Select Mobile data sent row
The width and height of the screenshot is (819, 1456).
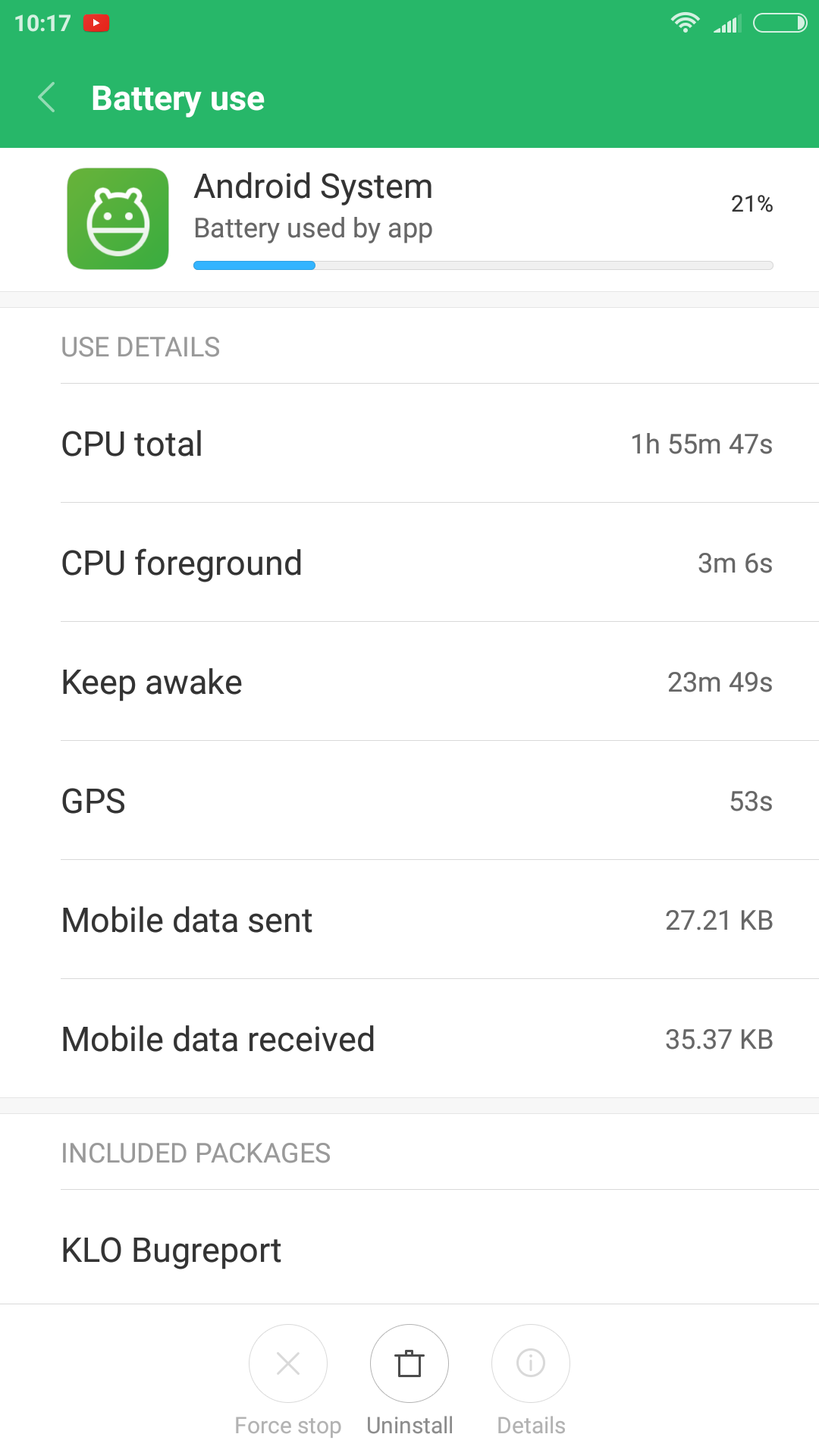pyautogui.click(x=417, y=920)
